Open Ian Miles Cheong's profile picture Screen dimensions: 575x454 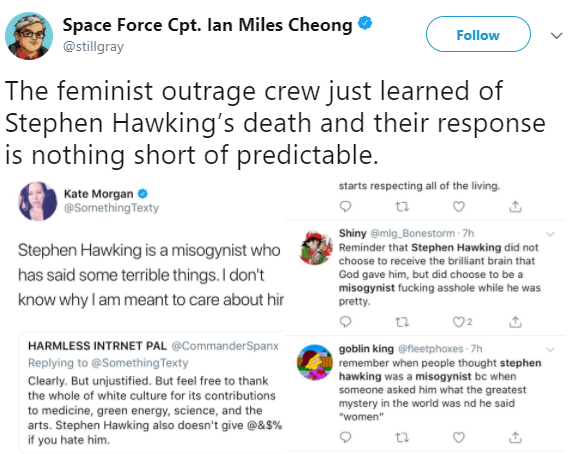tap(29, 36)
